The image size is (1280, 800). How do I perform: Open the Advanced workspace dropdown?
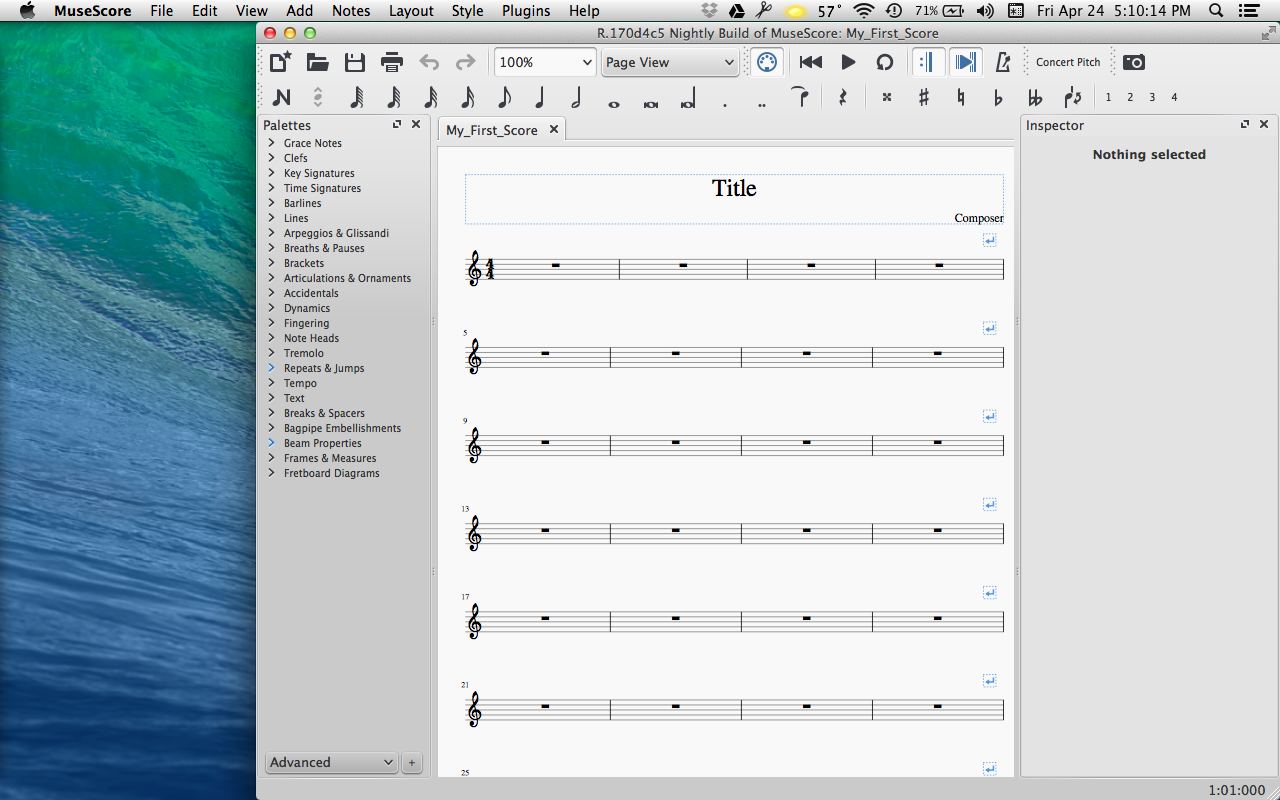(x=332, y=762)
